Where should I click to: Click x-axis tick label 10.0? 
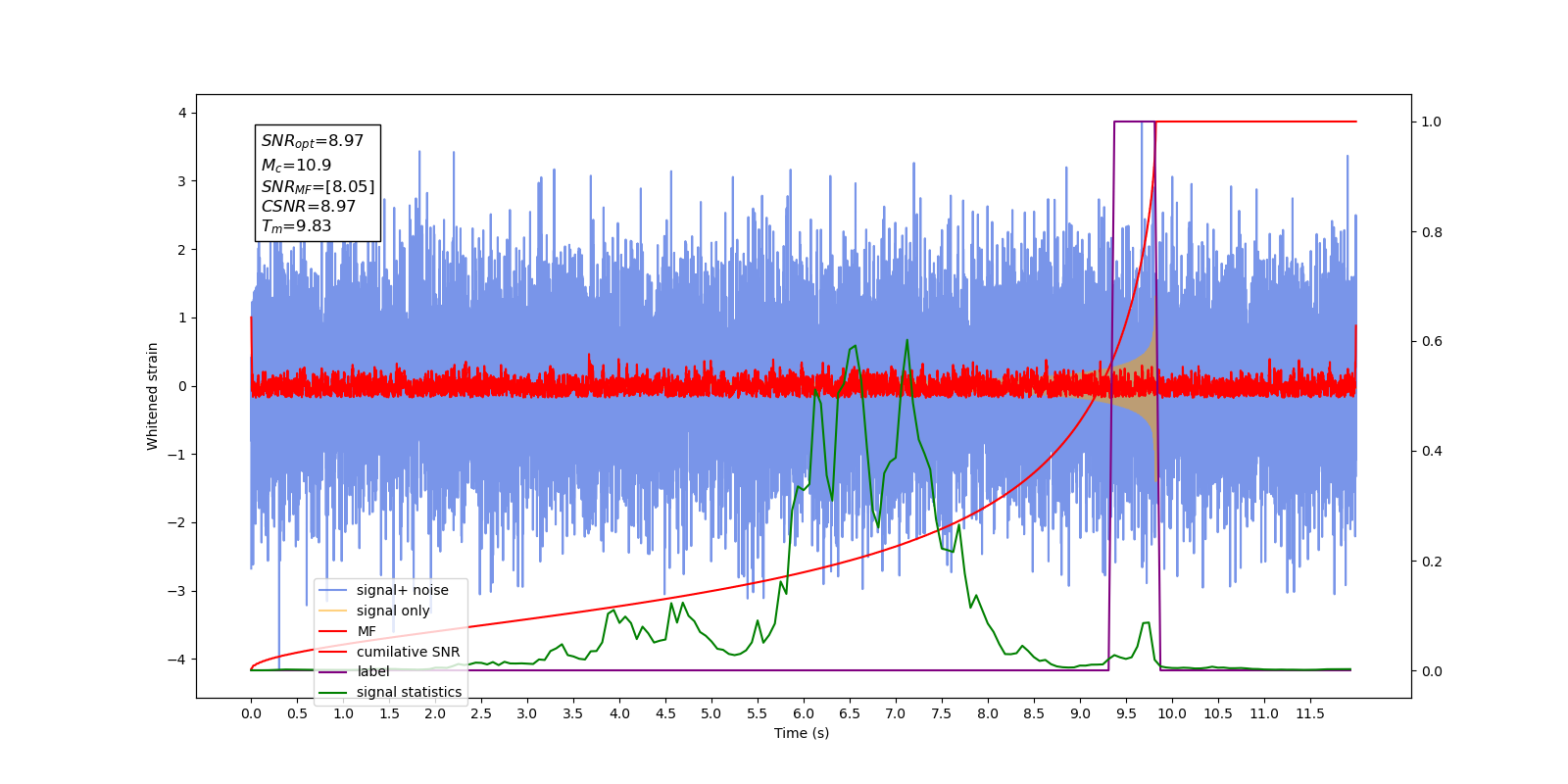pos(1172,713)
